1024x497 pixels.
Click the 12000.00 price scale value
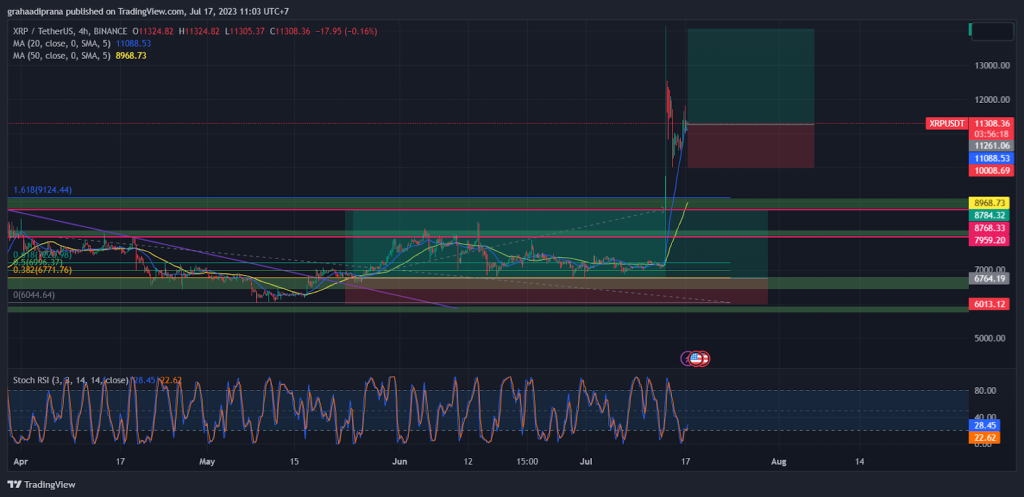991,99
